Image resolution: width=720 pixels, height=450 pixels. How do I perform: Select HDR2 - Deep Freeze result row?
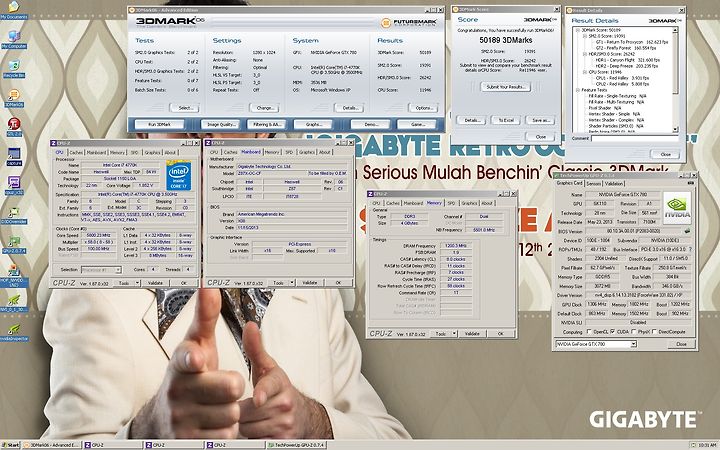click(x=627, y=66)
